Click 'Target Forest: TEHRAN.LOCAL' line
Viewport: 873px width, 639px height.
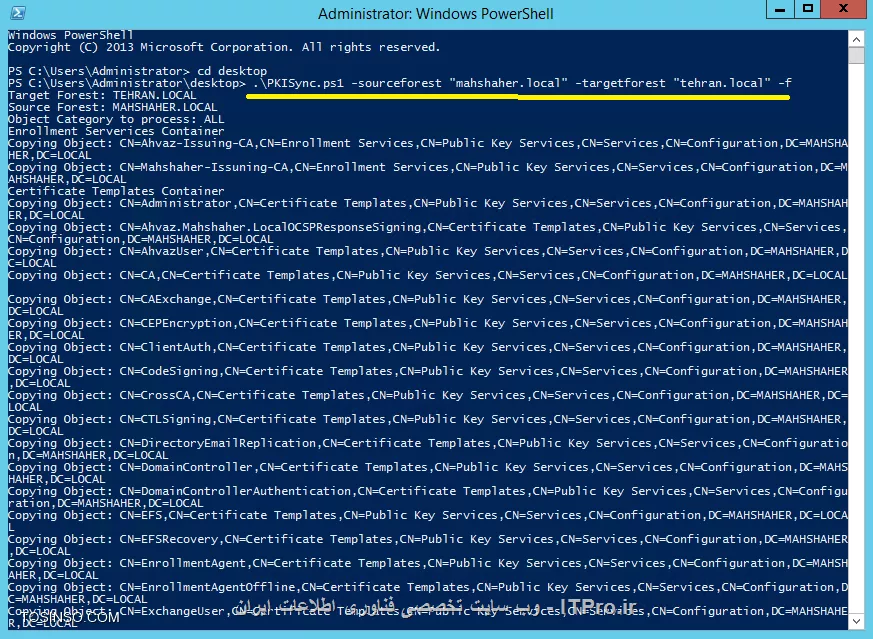coord(102,95)
